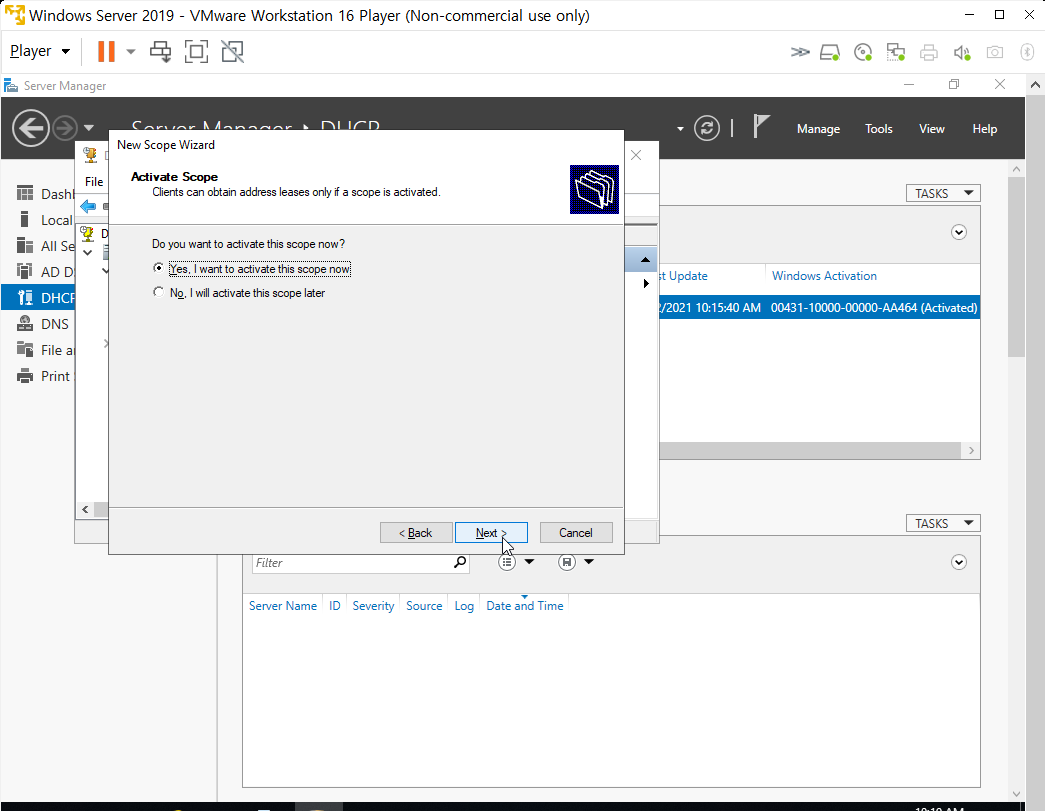This screenshot has width=1045, height=811.
Task: Collapse the DHCP console tree node
Action: click(x=87, y=253)
